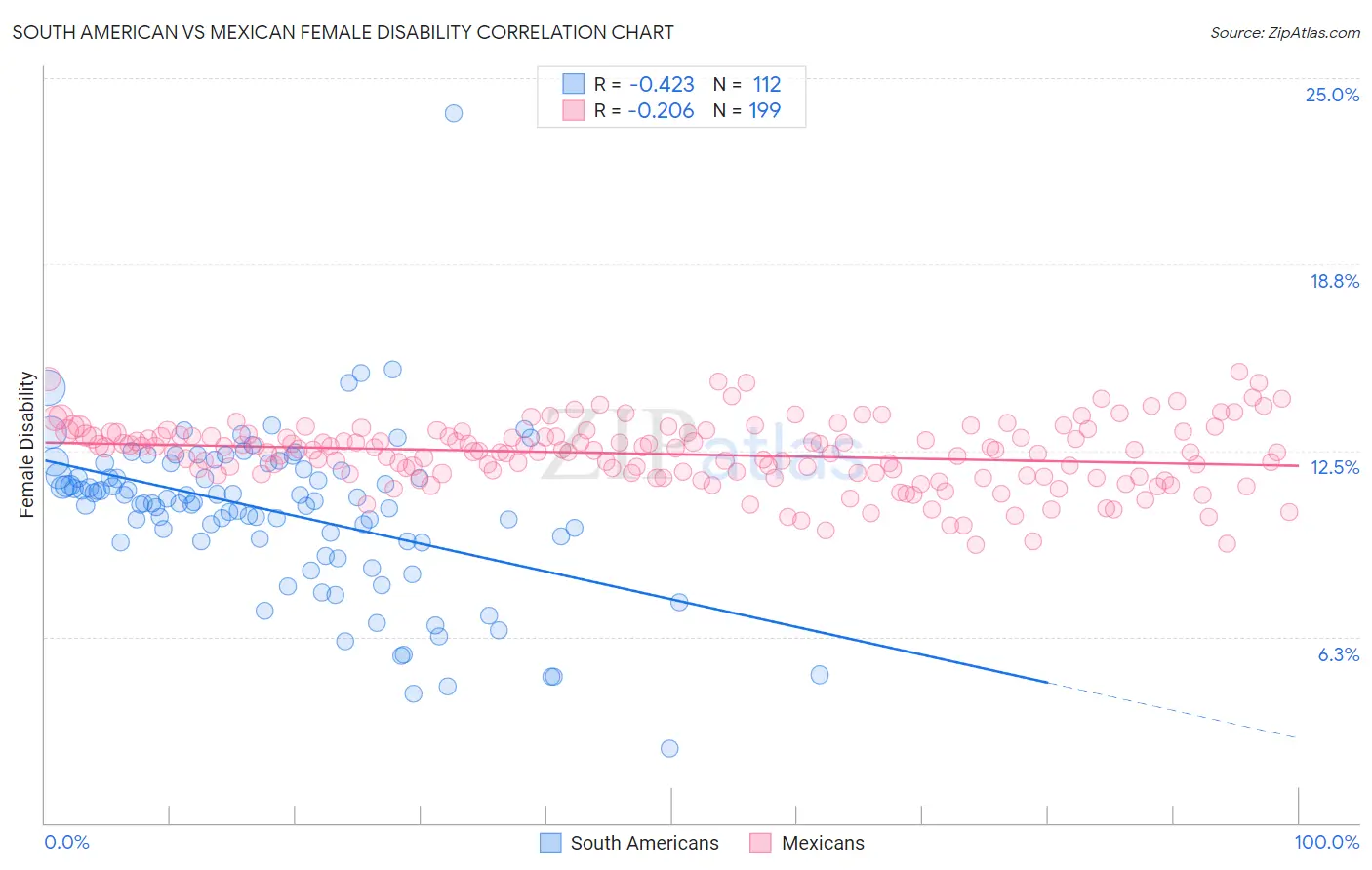The width and height of the screenshot is (1372, 870).
Task: Click the blue point at far right near 6.3%
Action: tap(820, 675)
